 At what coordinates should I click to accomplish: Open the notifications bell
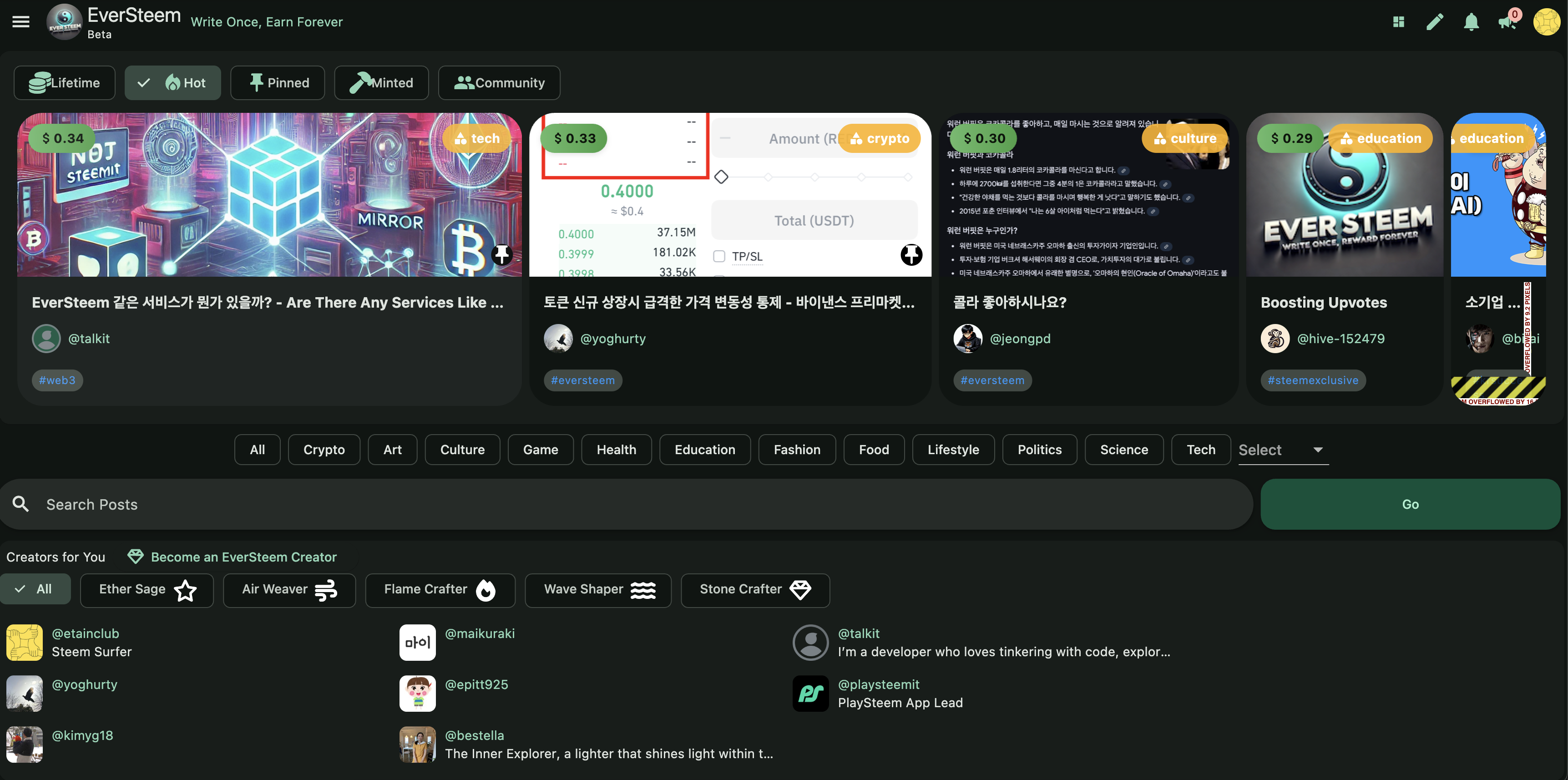click(1471, 22)
